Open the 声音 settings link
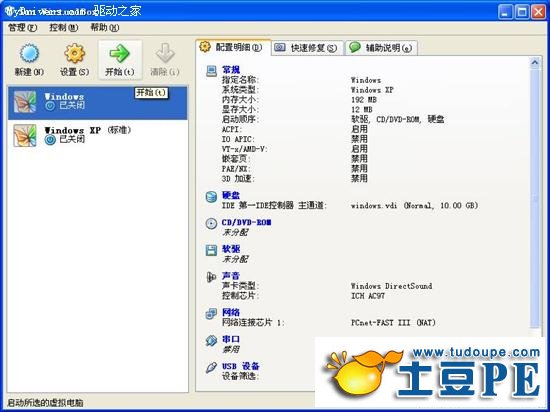The width and height of the screenshot is (550, 412). [x=231, y=276]
